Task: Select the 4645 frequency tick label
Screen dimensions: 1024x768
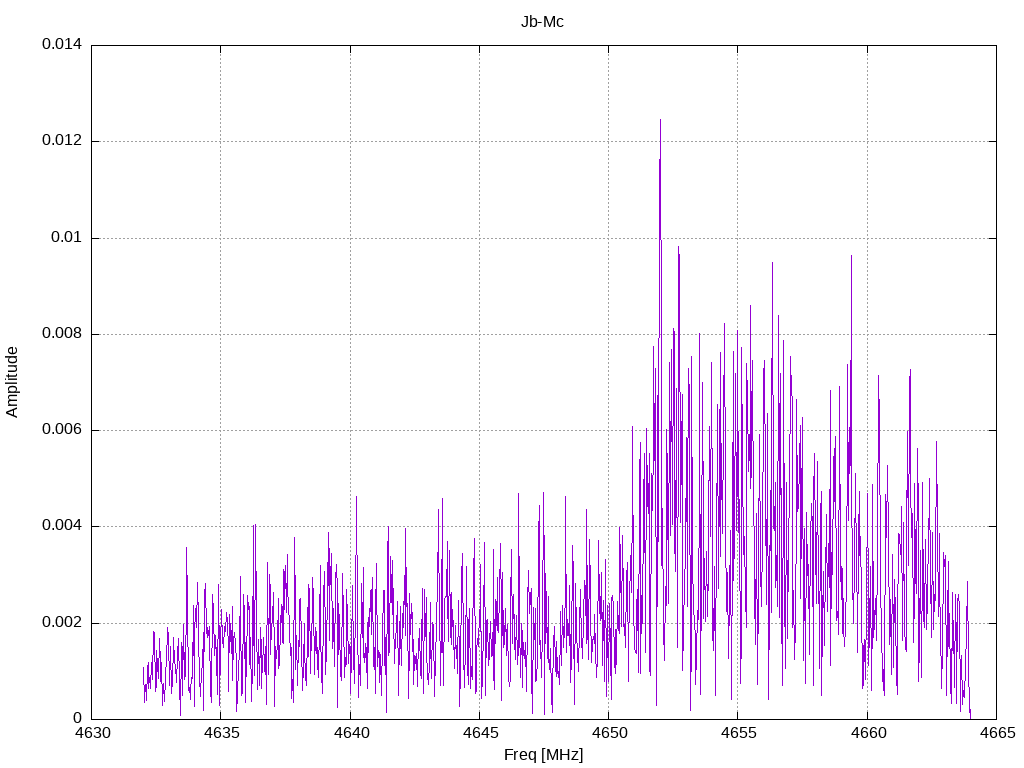Action: pos(479,733)
